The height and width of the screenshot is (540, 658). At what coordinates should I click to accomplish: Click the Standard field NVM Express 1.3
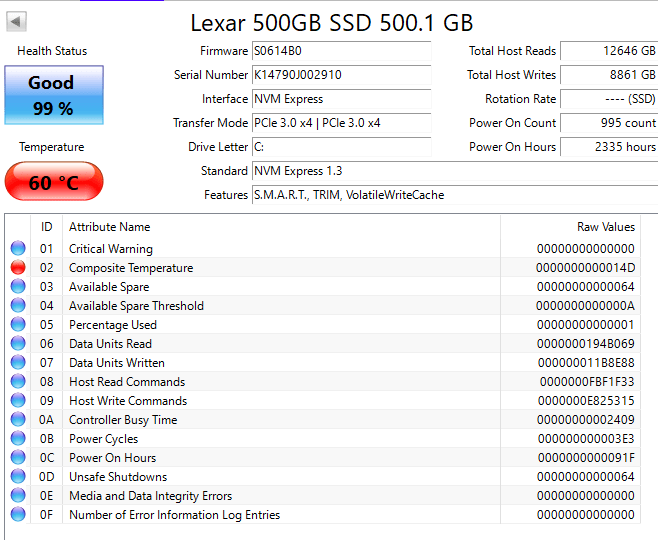455,171
